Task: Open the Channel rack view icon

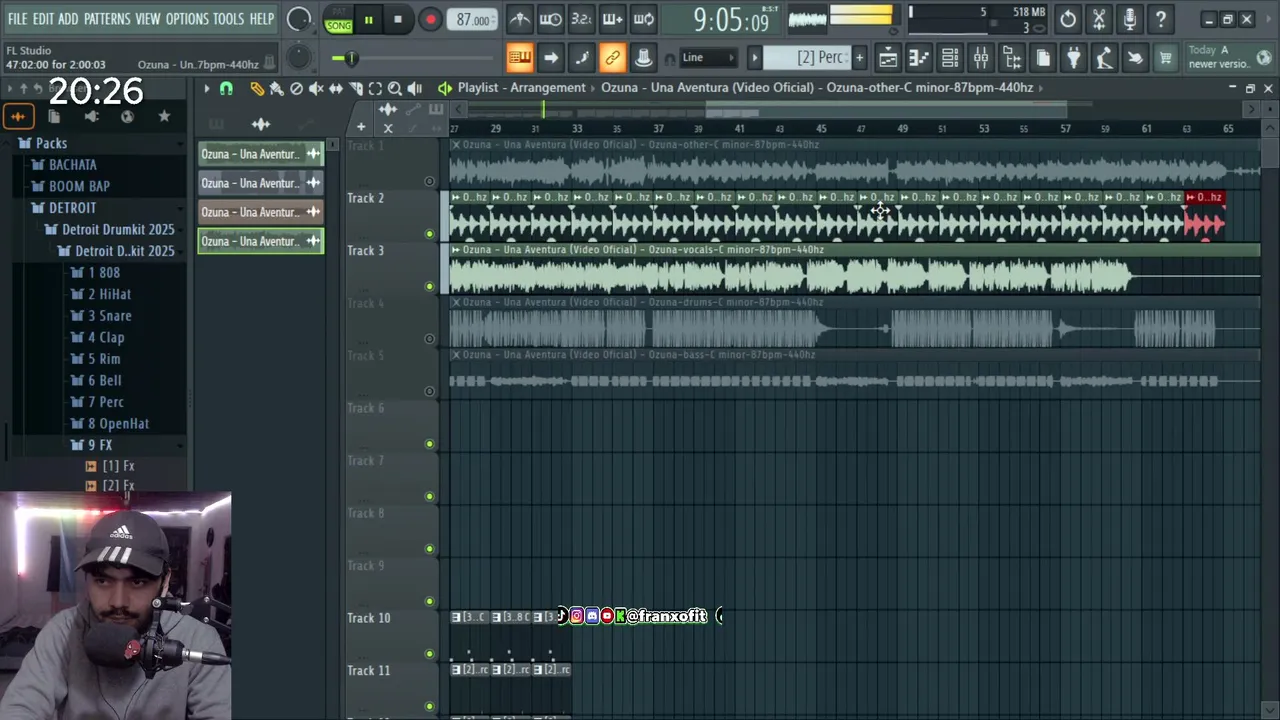Action: pos(950,58)
